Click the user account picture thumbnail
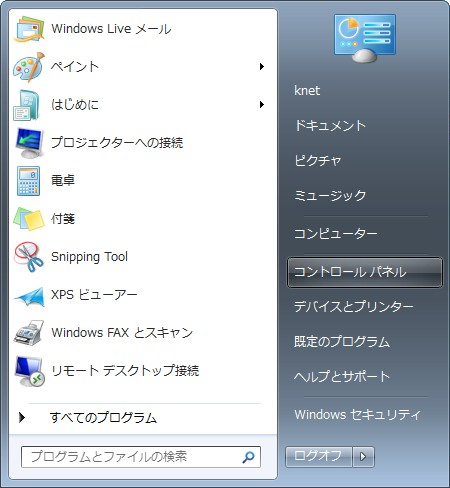The width and height of the screenshot is (450, 488). click(x=365, y=38)
